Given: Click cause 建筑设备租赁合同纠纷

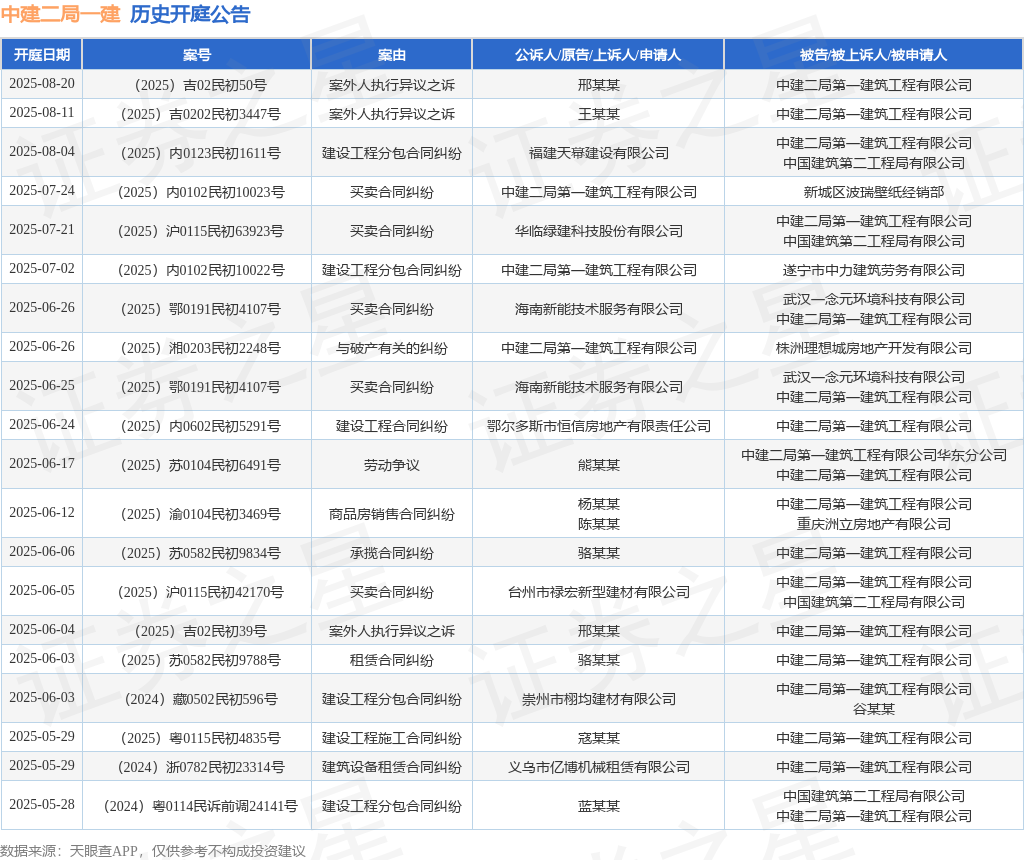Looking at the screenshot, I should pyautogui.click(x=392, y=767).
